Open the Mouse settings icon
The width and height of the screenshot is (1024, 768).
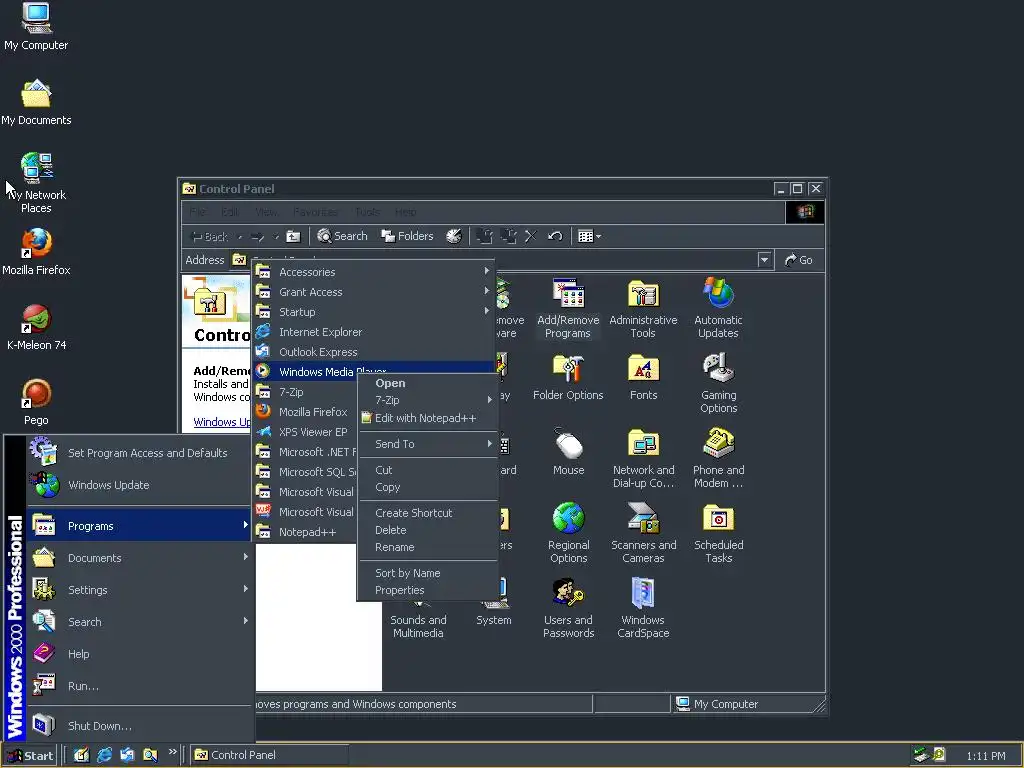pyautogui.click(x=568, y=452)
